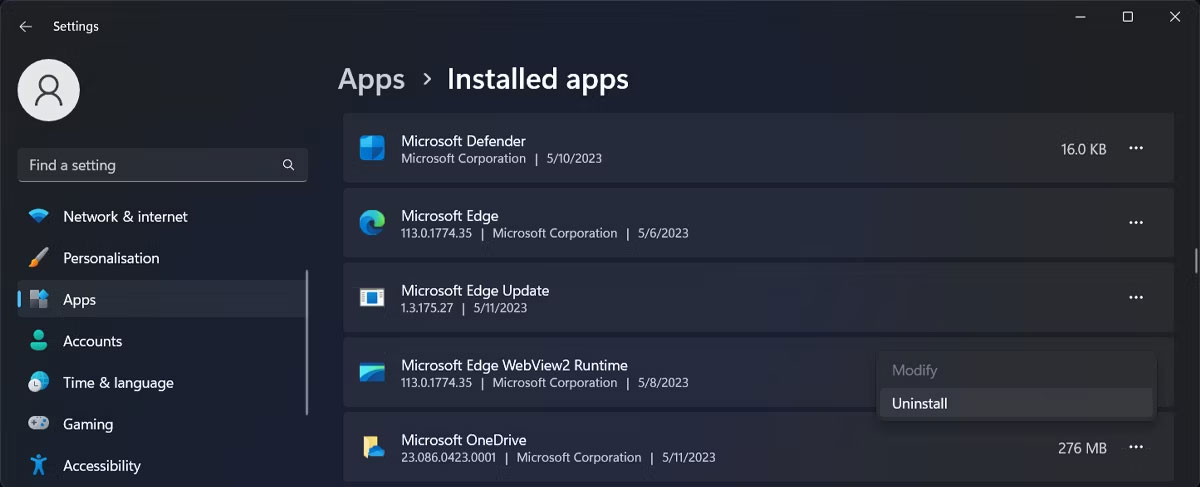The width and height of the screenshot is (1200, 487).
Task: Go to Personalisation settings
Action: coord(162,258)
